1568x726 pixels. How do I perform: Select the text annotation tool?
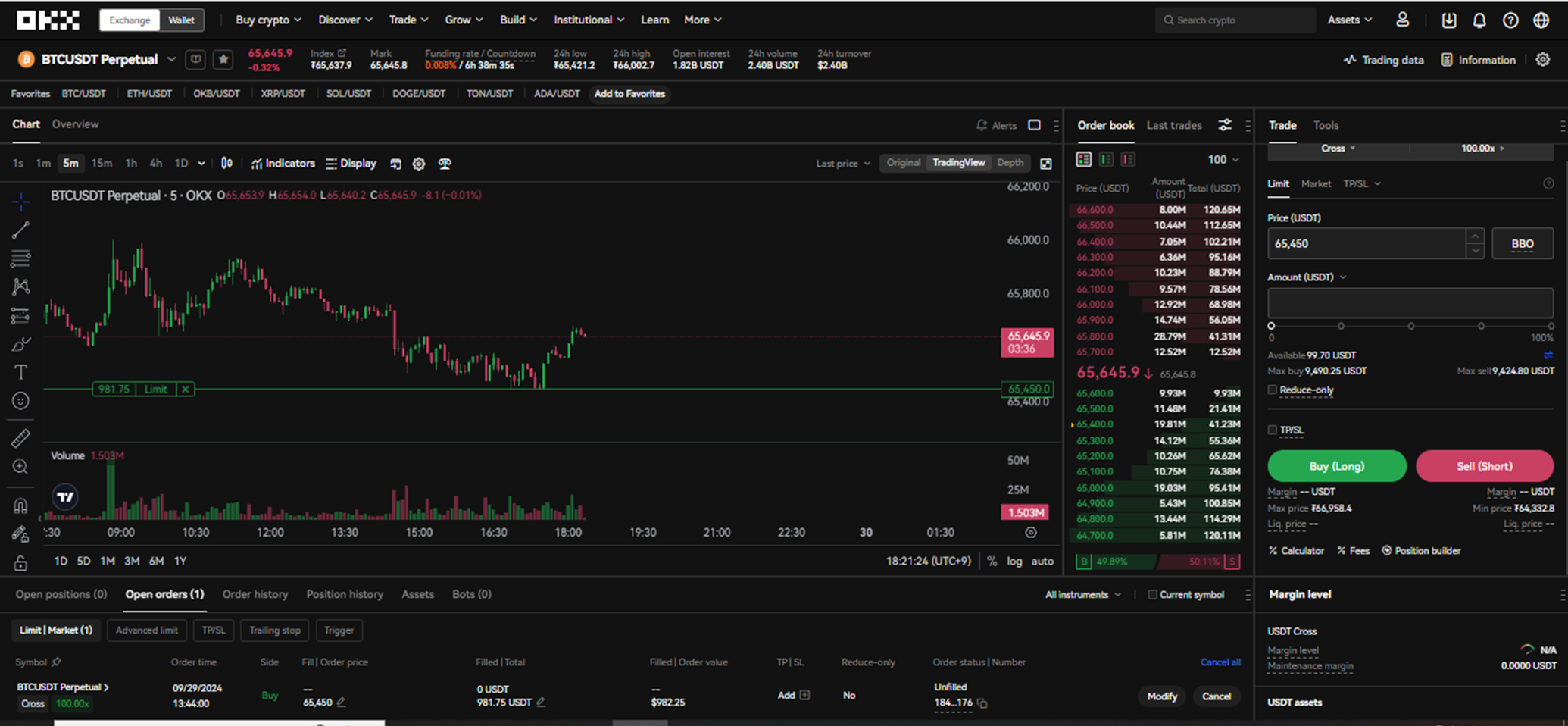[20, 372]
